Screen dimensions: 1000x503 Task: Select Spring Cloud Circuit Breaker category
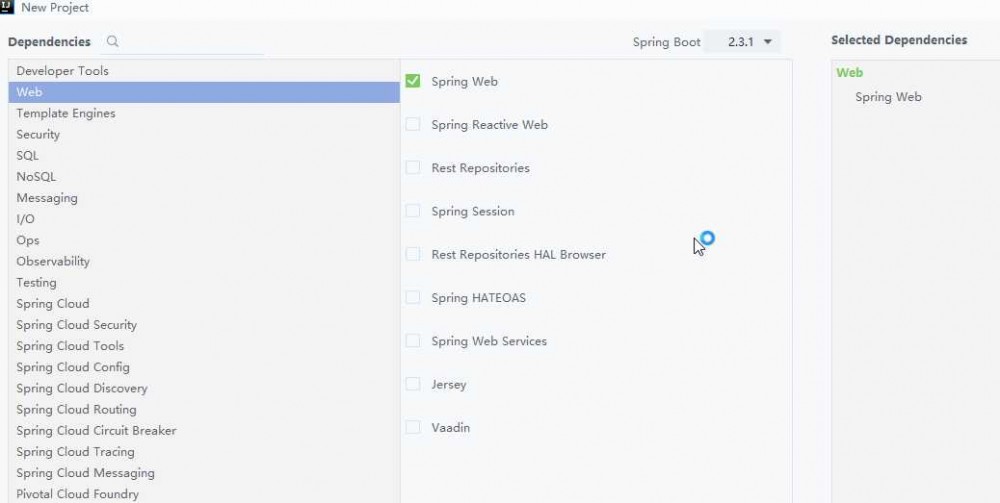coord(204,430)
